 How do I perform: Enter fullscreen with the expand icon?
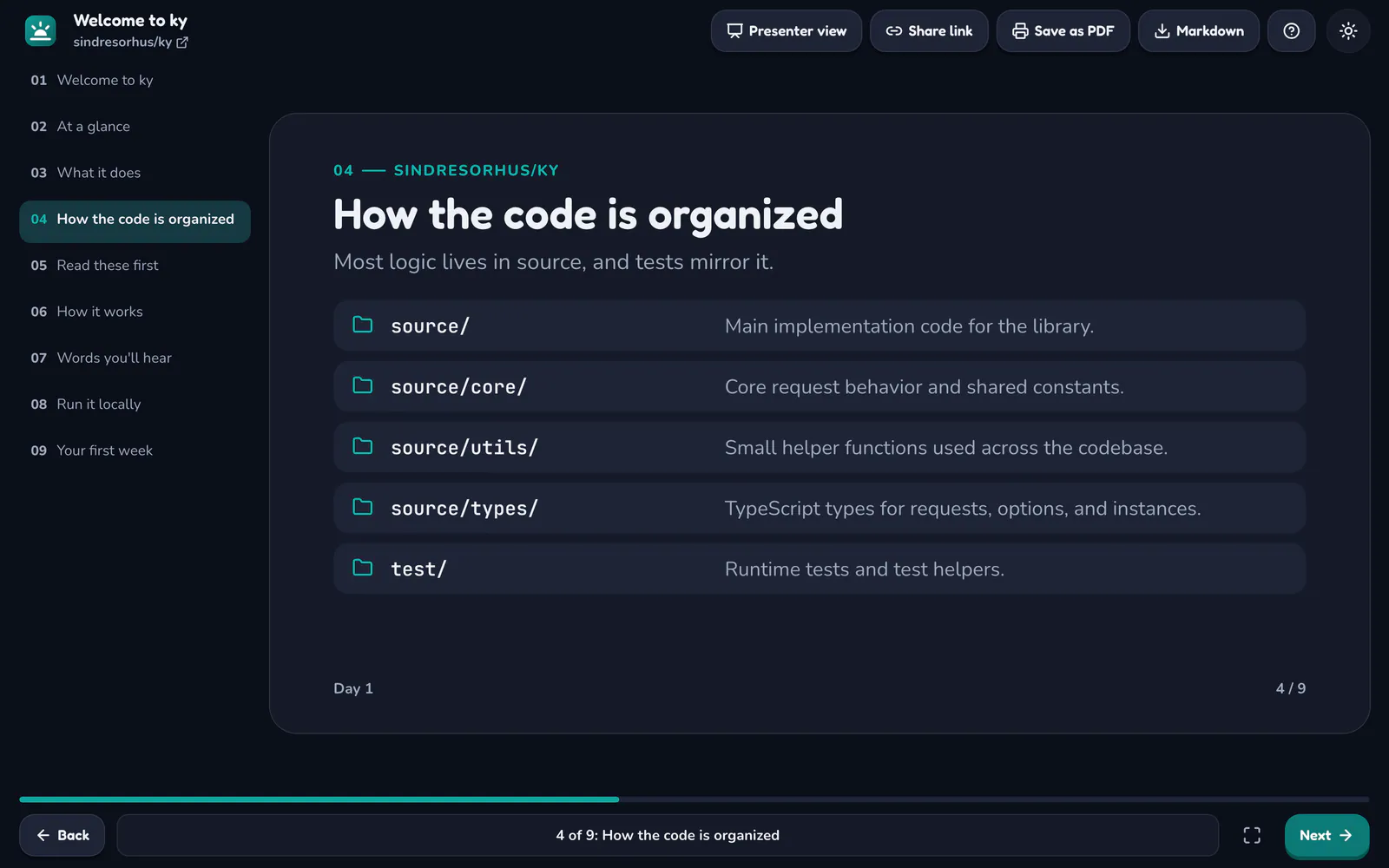[x=1252, y=835]
